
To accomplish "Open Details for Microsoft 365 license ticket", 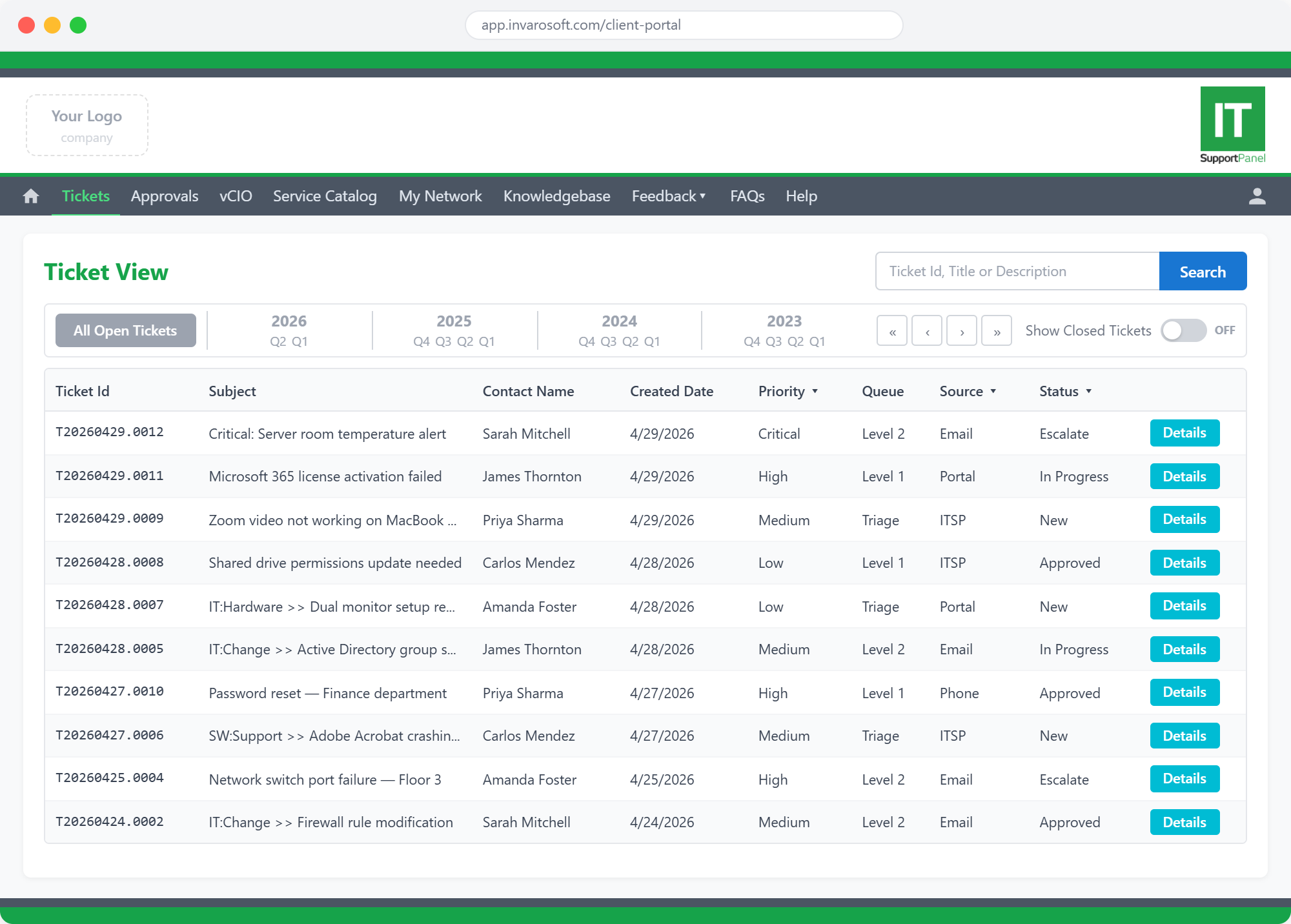I will click(x=1184, y=477).
